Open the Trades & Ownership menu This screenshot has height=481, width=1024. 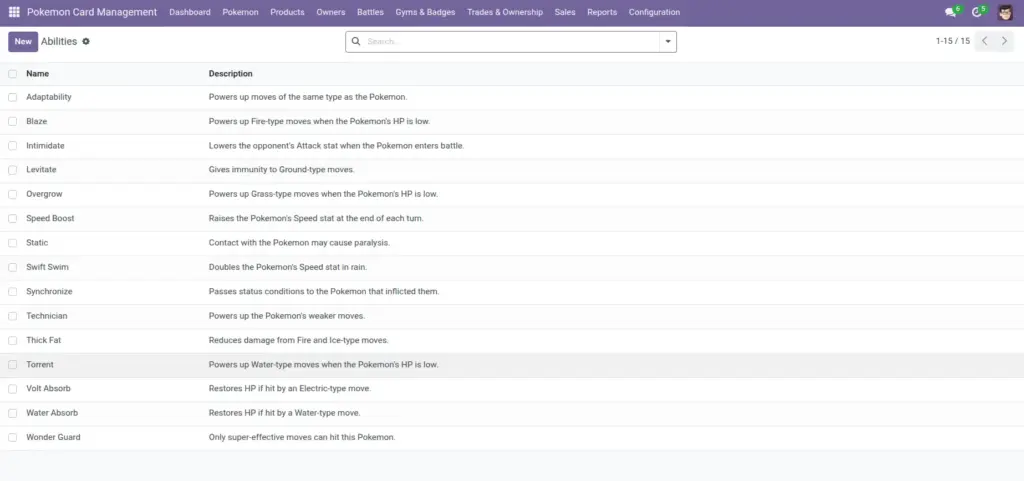point(505,12)
